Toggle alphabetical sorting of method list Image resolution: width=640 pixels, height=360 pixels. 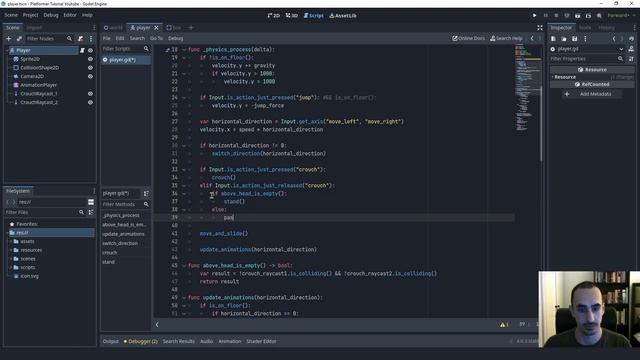(146, 193)
